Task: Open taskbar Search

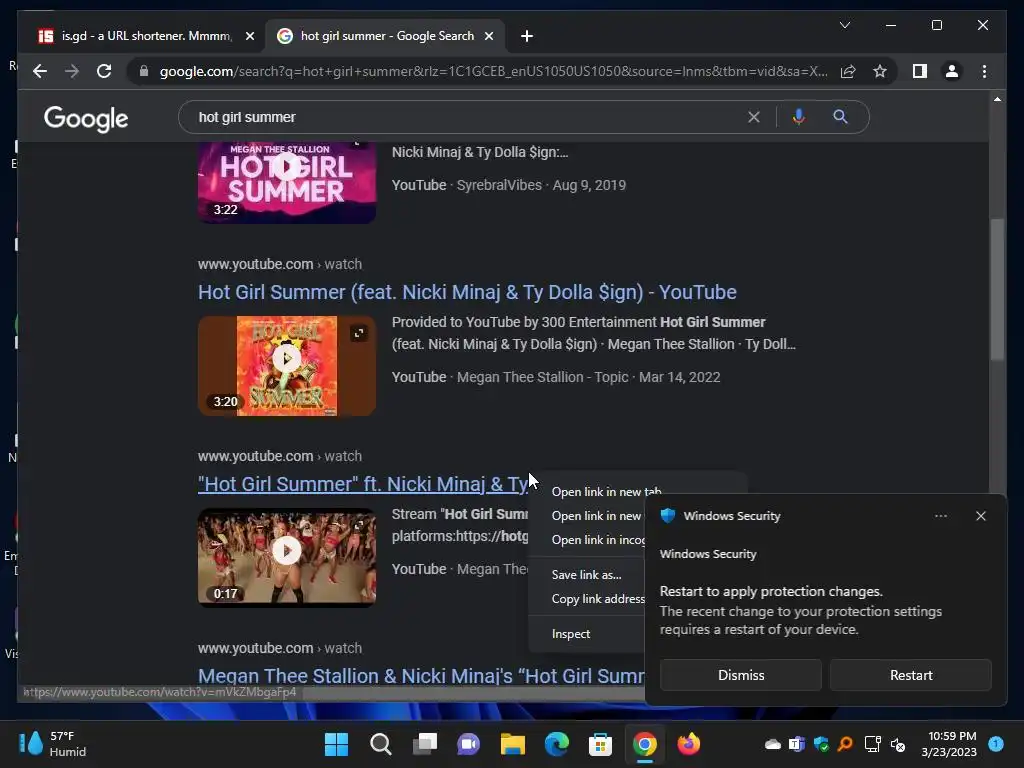Action: (x=381, y=744)
